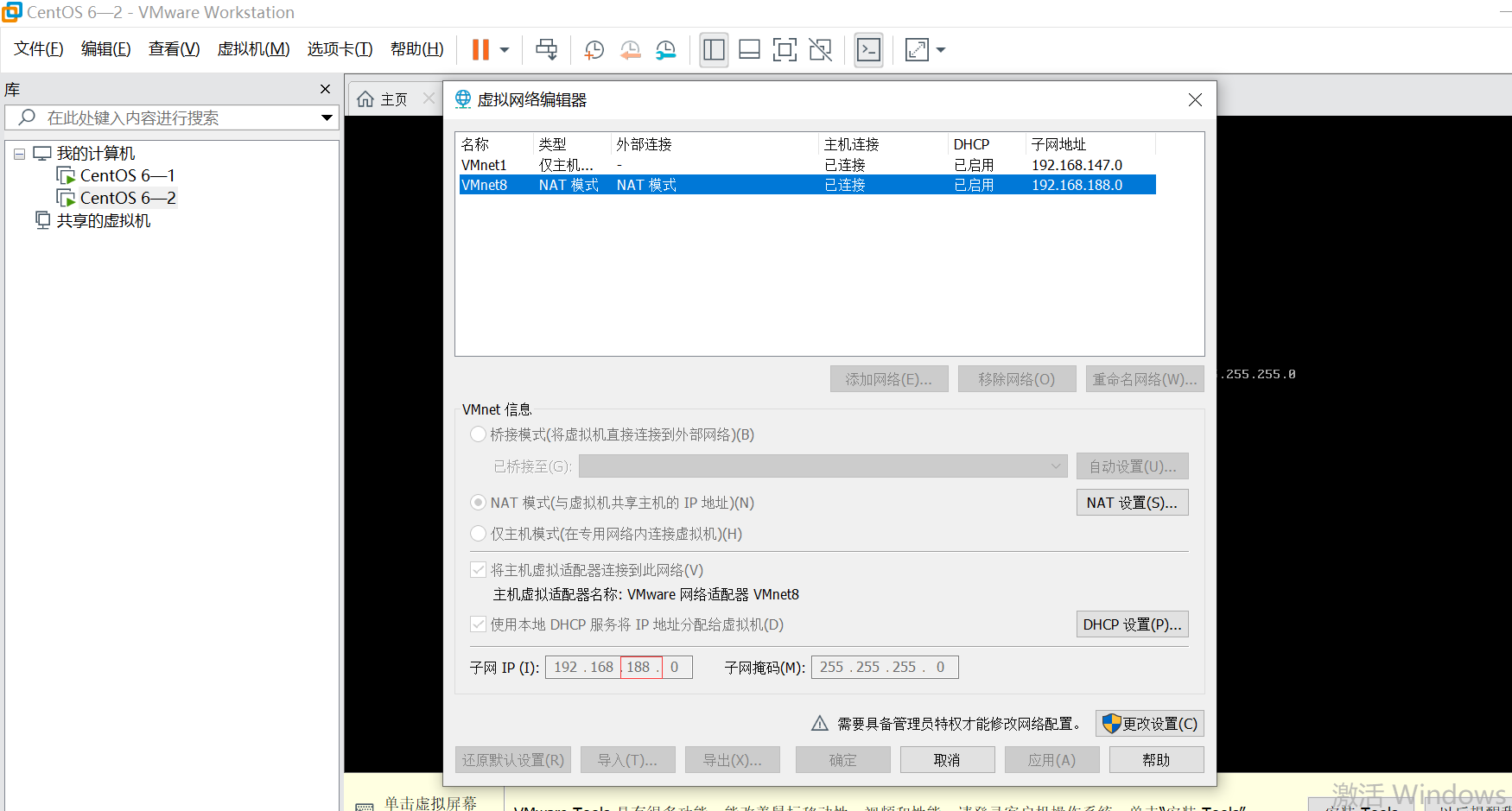Click the 应用(A) button
This screenshot has height=811, width=1512.
(1052, 760)
